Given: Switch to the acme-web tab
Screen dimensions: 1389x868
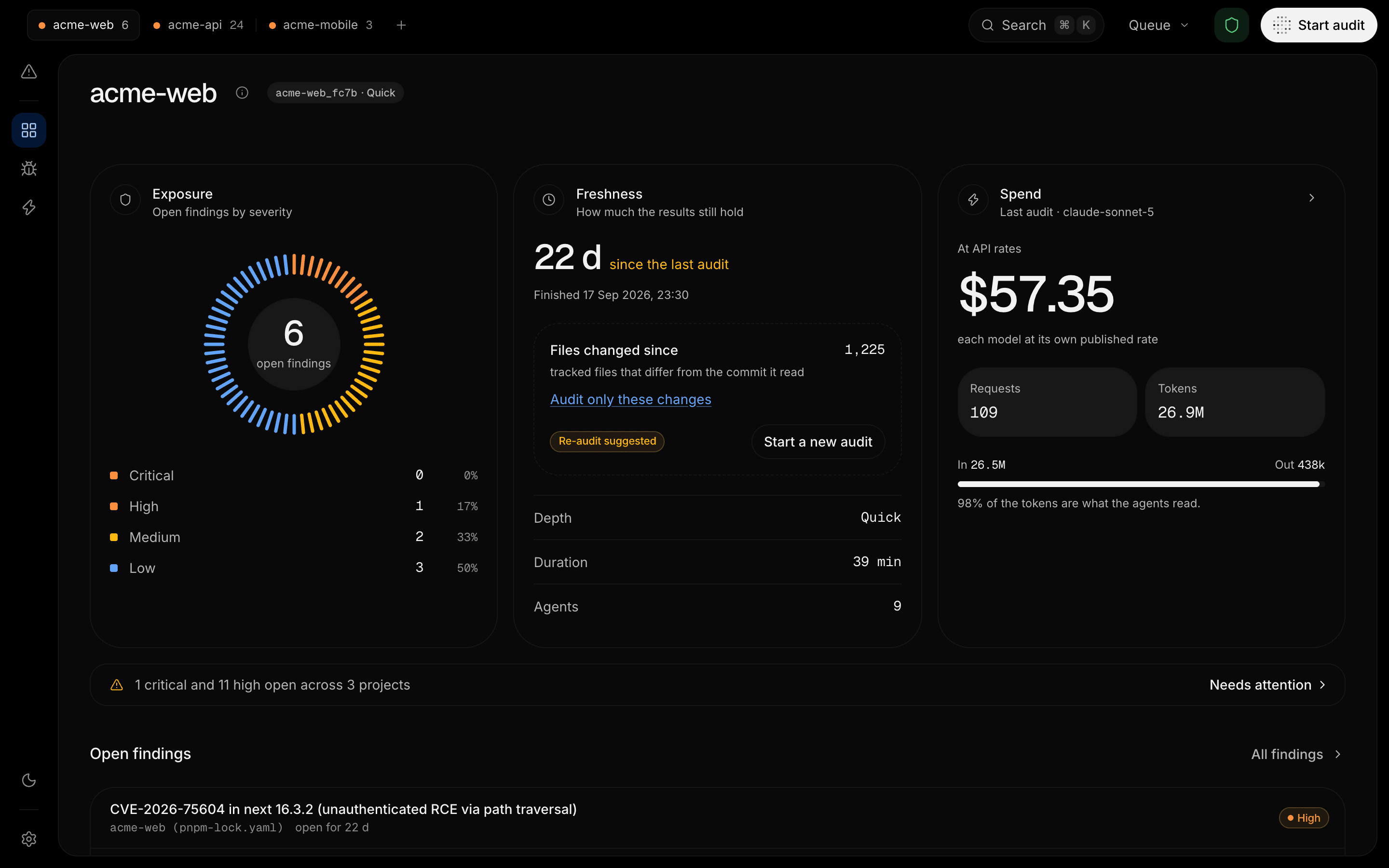Looking at the screenshot, I should (83, 25).
